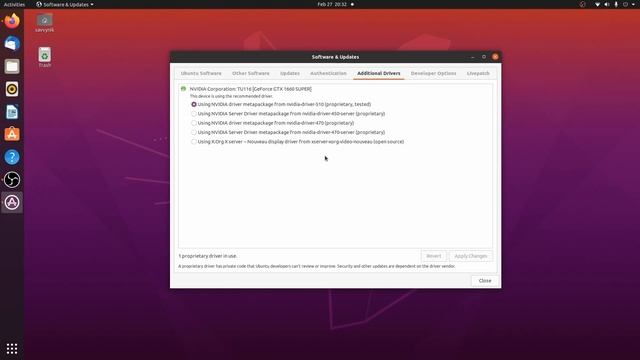Minimize the Software & Updates window
Screen dimensions: 640x360
(473, 57)
